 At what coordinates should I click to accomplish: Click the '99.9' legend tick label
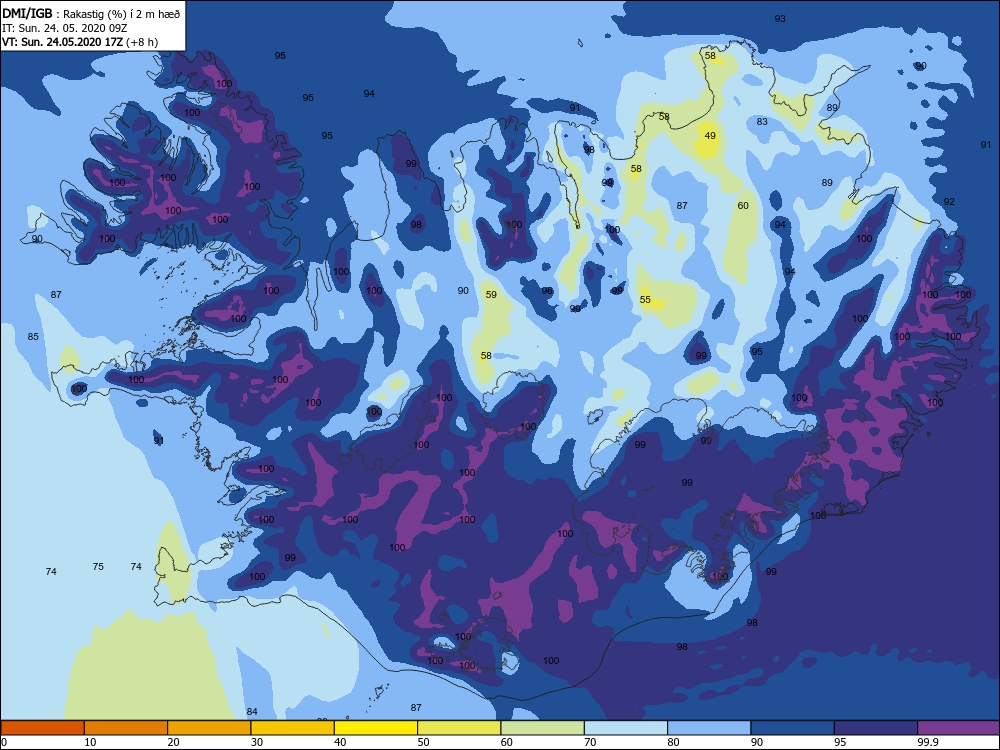pos(927,742)
